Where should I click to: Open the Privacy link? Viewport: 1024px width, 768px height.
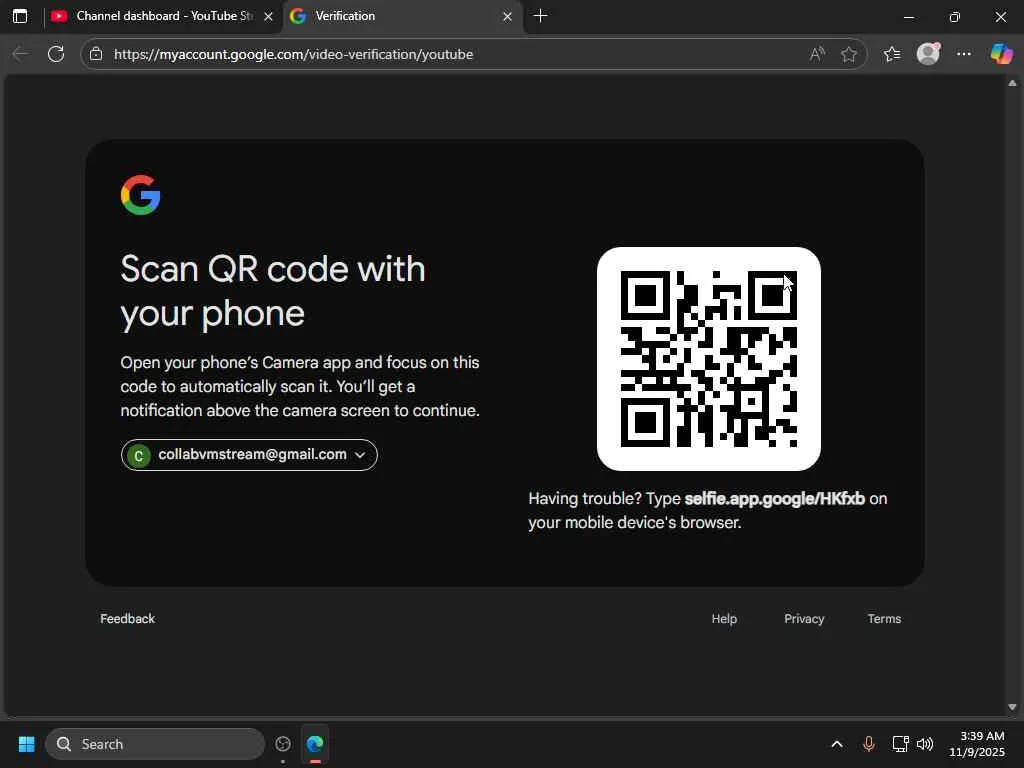tap(804, 618)
